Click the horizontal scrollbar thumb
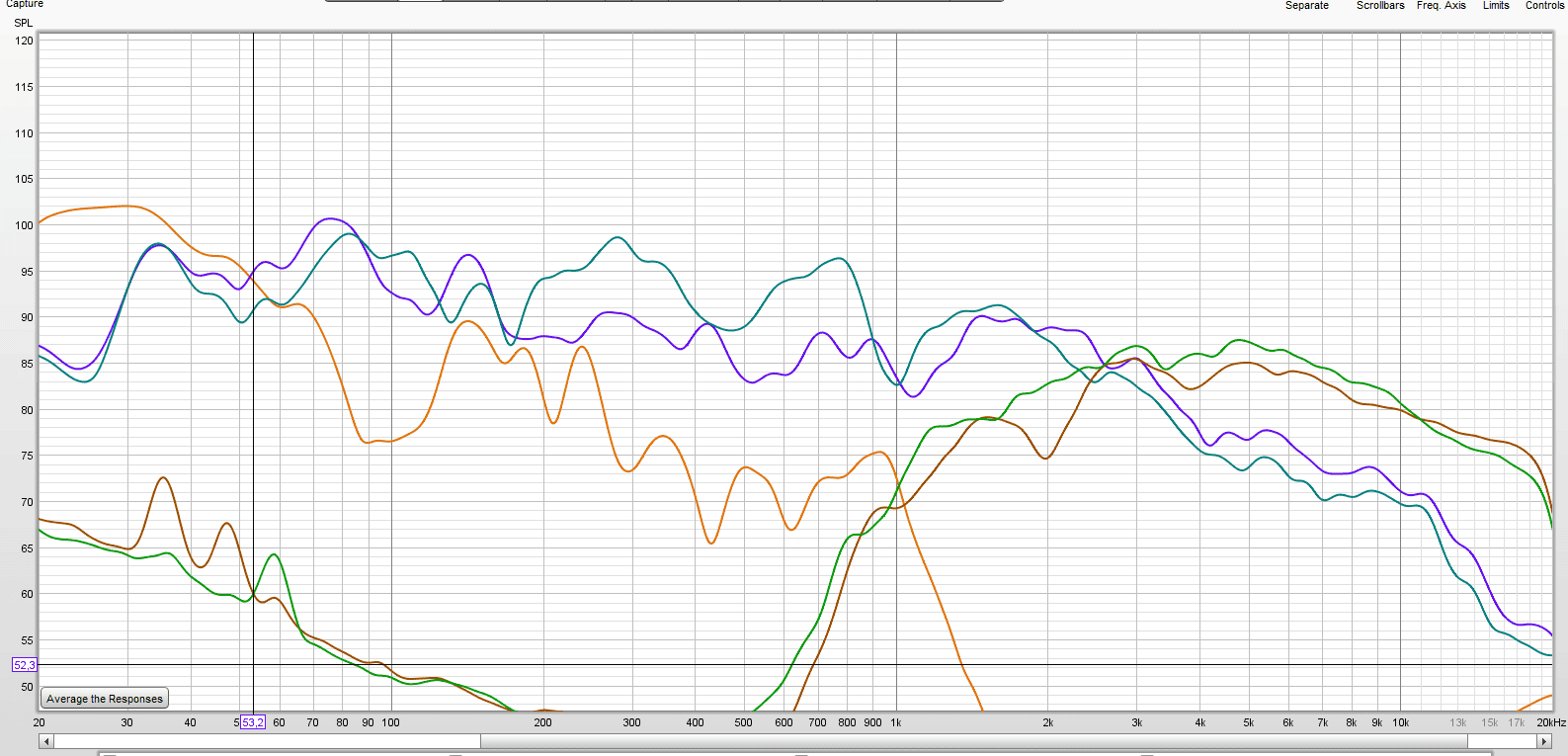This screenshot has height=756, width=1568. click(x=974, y=741)
